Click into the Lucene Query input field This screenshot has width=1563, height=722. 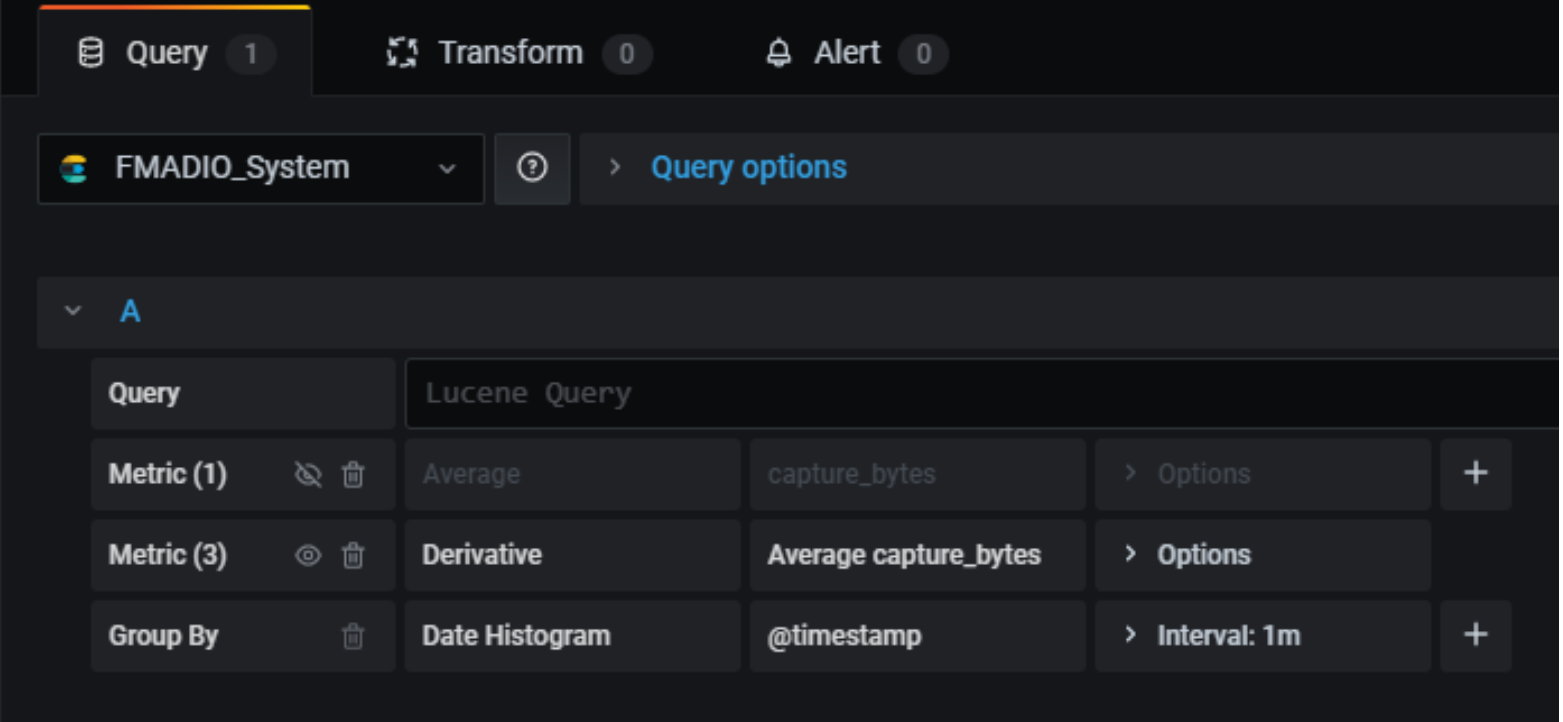tap(980, 394)
